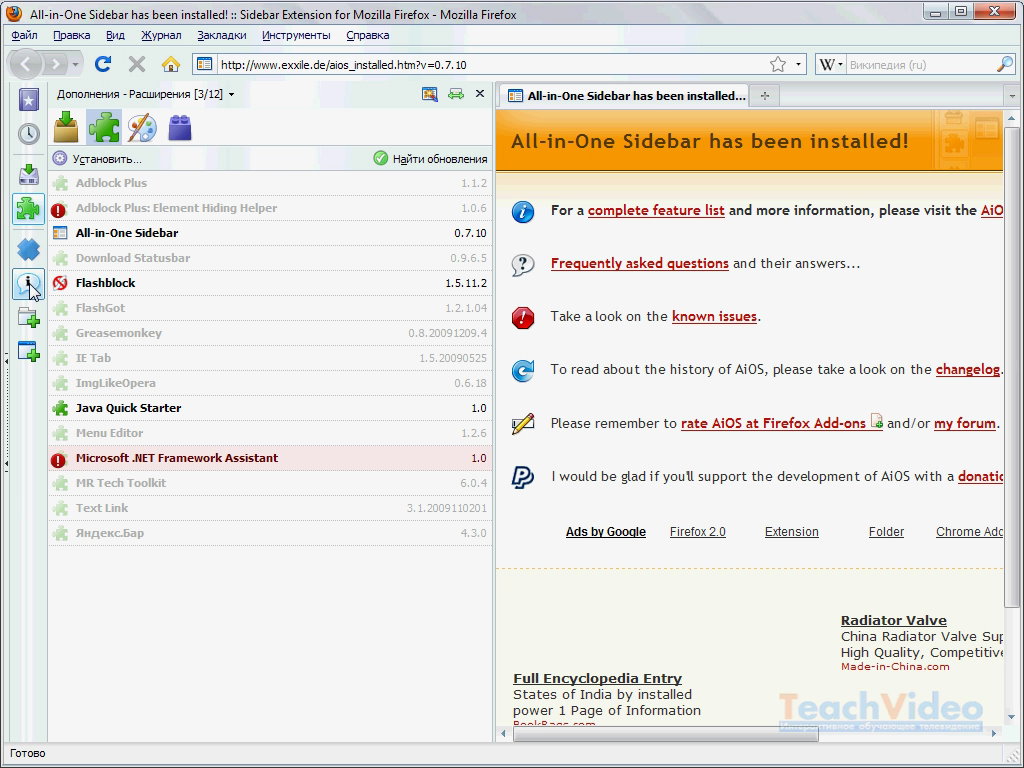Open Downloads from the sidebar strip
The height and width of the screenshot is (768, 1024).
pos(29,173)
